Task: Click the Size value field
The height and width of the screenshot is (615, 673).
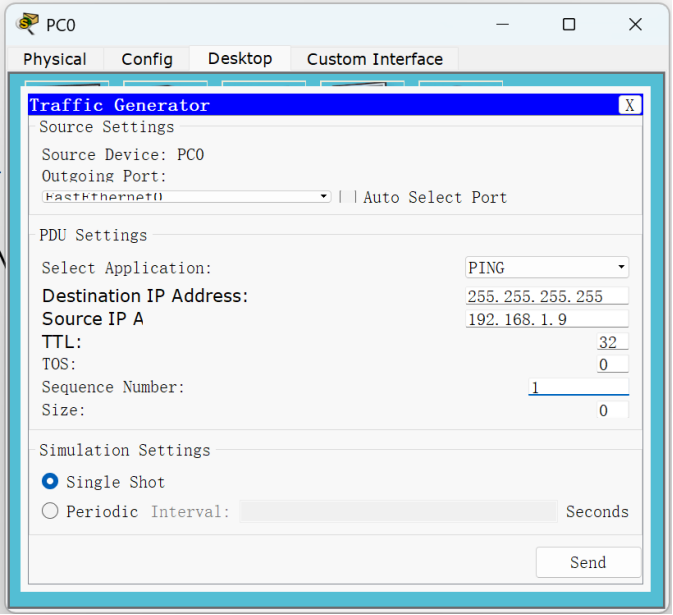Action: [x=612, y=410]
